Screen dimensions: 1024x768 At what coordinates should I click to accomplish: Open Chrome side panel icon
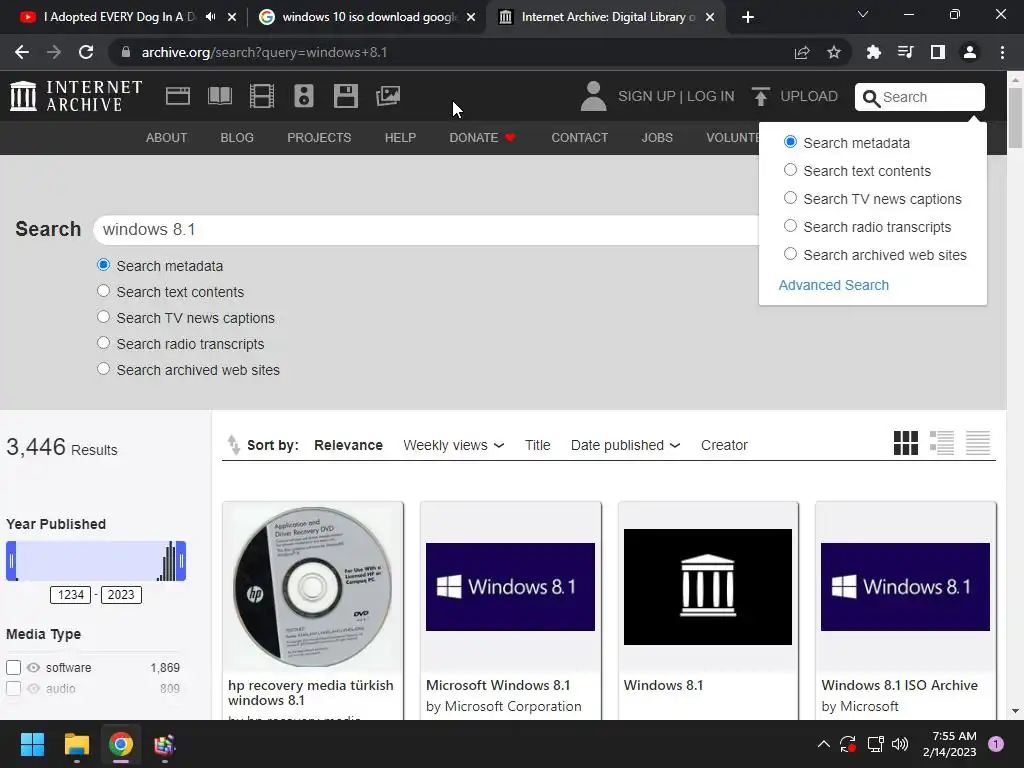point(938,52)
